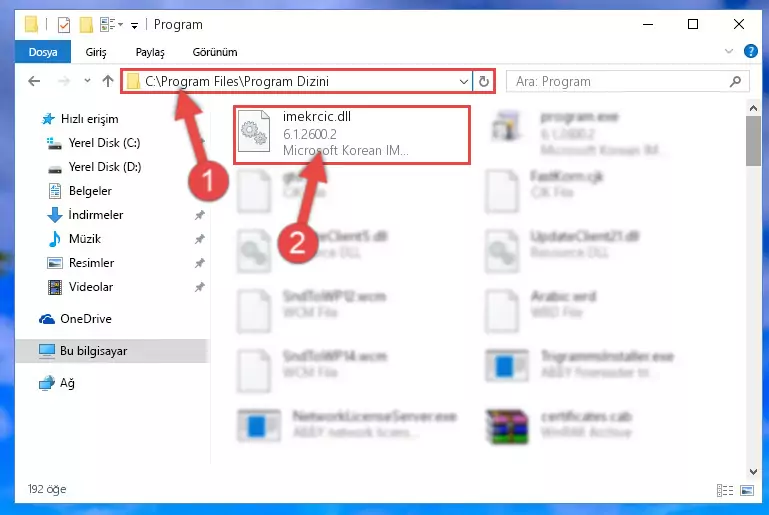Open the Paylaş ribbon tab
This screenshot has height=515, width=769.
[150, 52]
